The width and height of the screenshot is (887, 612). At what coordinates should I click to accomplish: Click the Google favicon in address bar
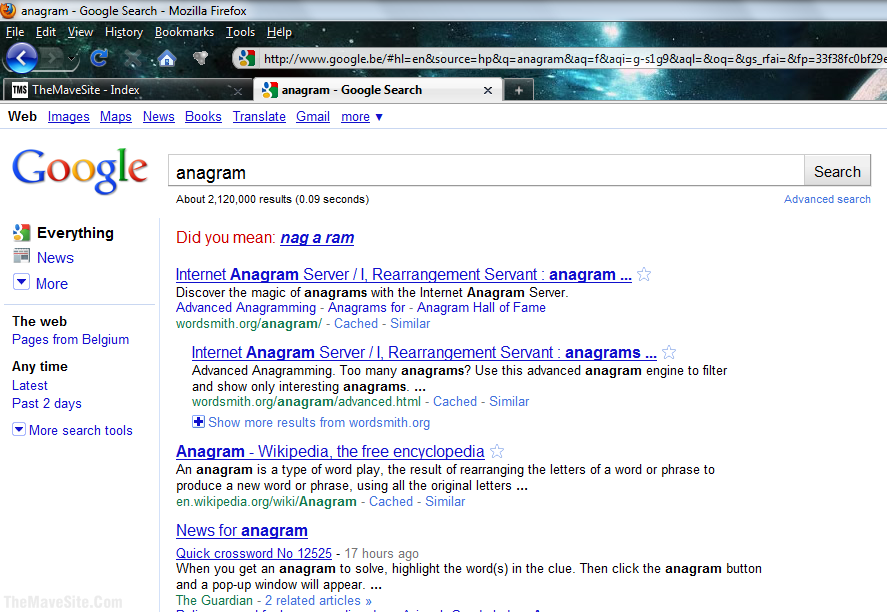(247, 58)
